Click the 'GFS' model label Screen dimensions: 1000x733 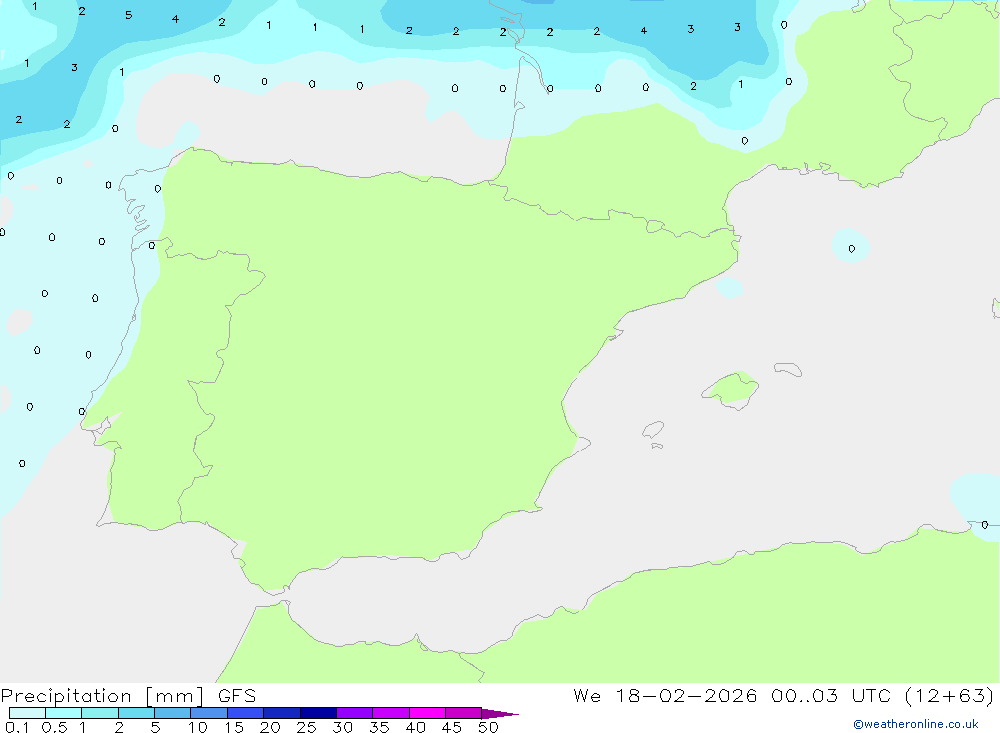pyautogui.click(x=237, y=696)
